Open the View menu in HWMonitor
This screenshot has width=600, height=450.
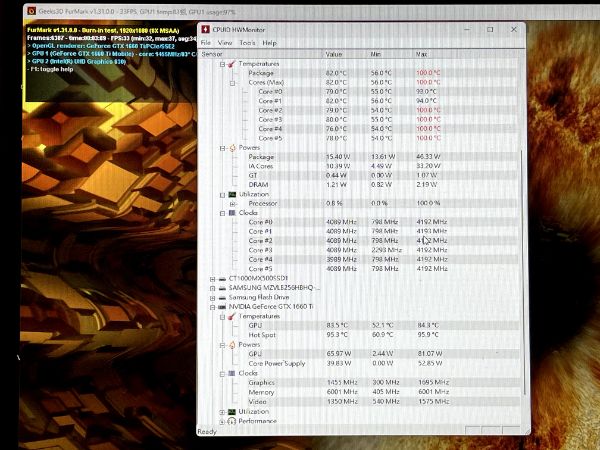point(225,43)
